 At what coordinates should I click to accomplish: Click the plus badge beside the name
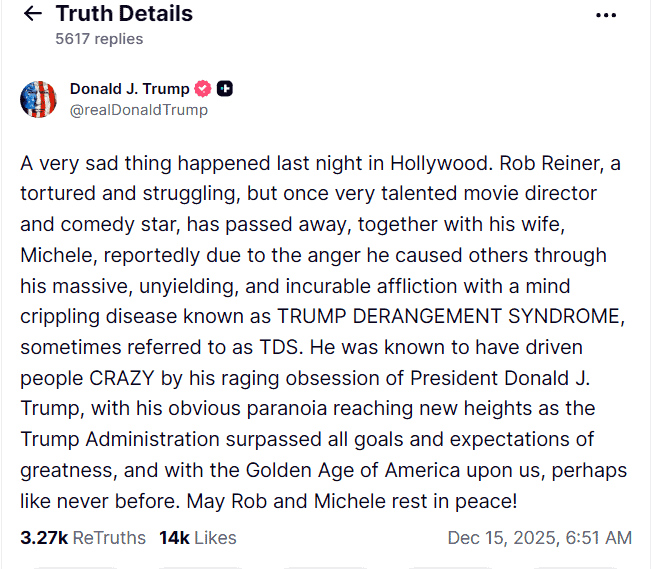click(x=225, y=89)
